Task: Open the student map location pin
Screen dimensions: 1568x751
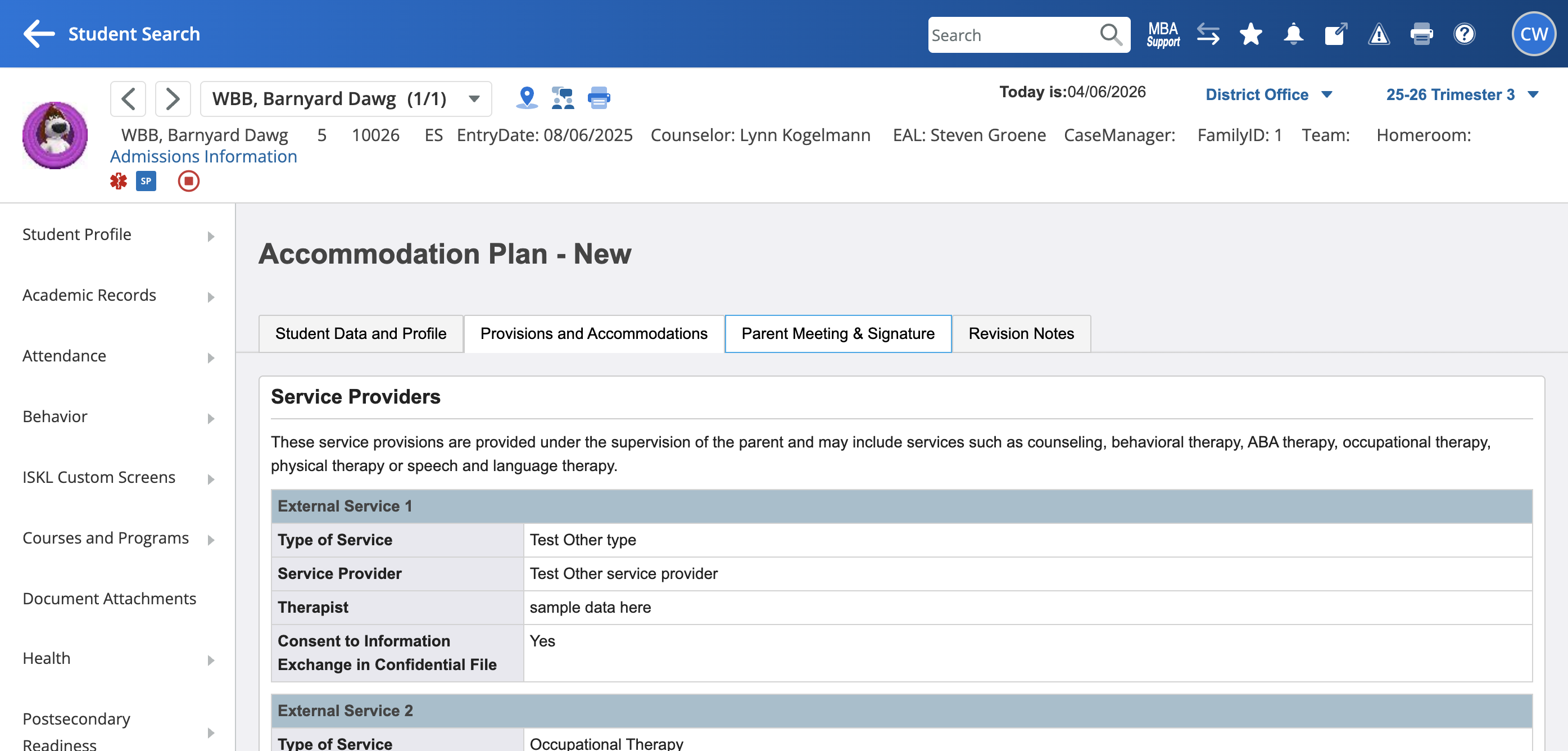Action: [x=527, y=97]
